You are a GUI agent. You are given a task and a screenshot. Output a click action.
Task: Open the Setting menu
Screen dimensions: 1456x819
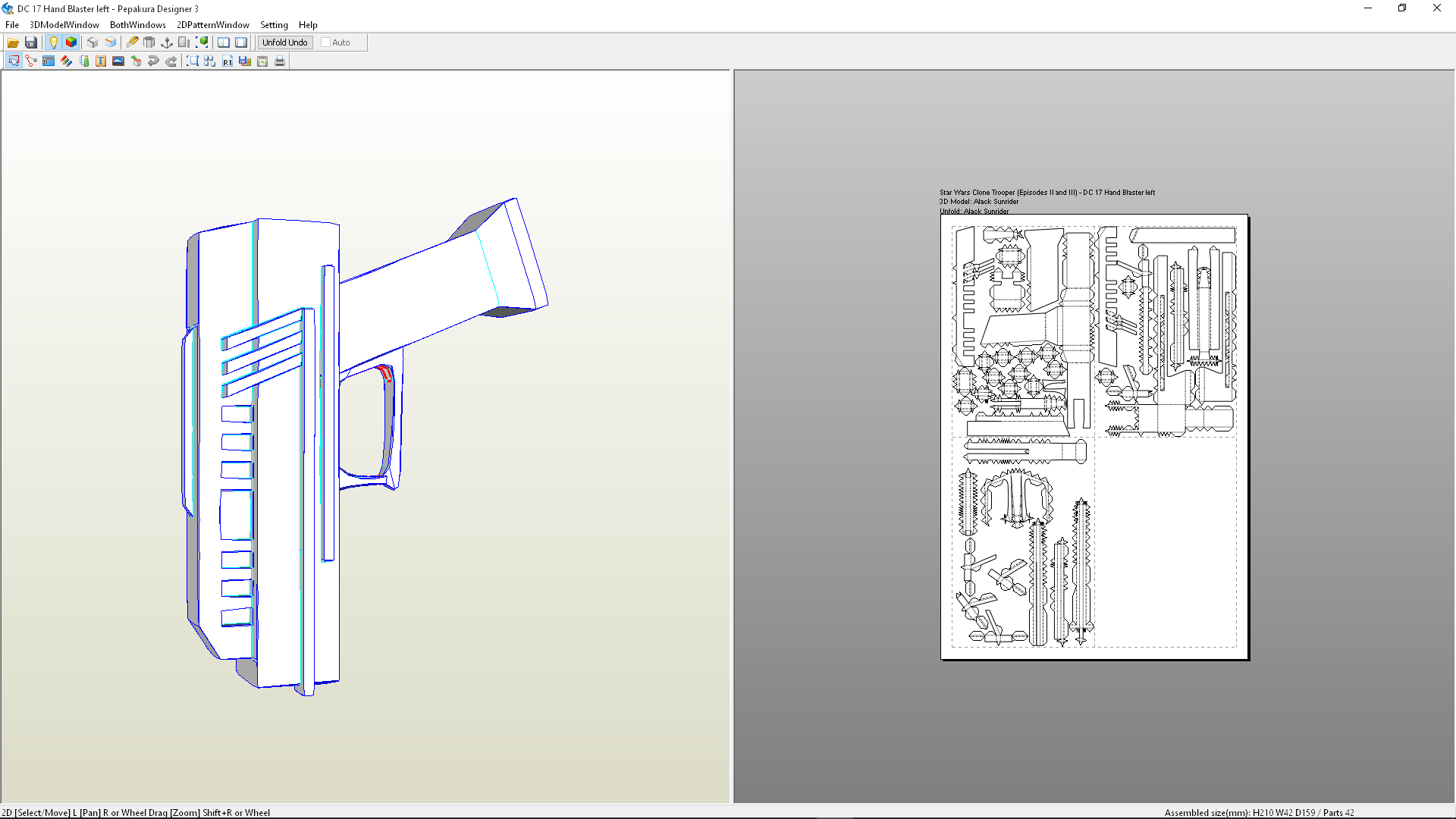click(x=274, y=25)
